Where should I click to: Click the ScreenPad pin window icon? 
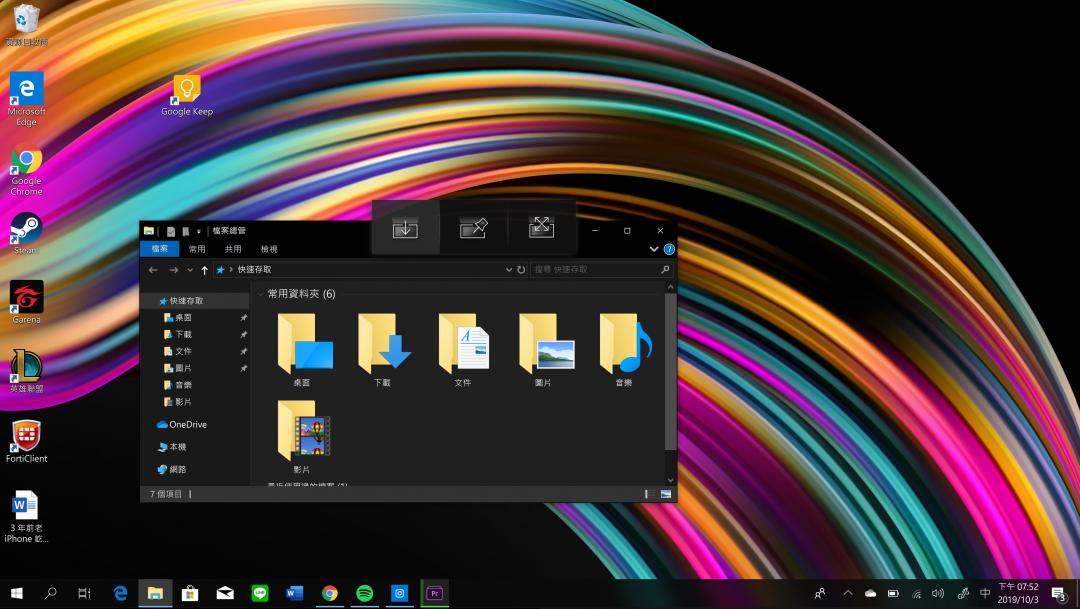pos(473,228)
